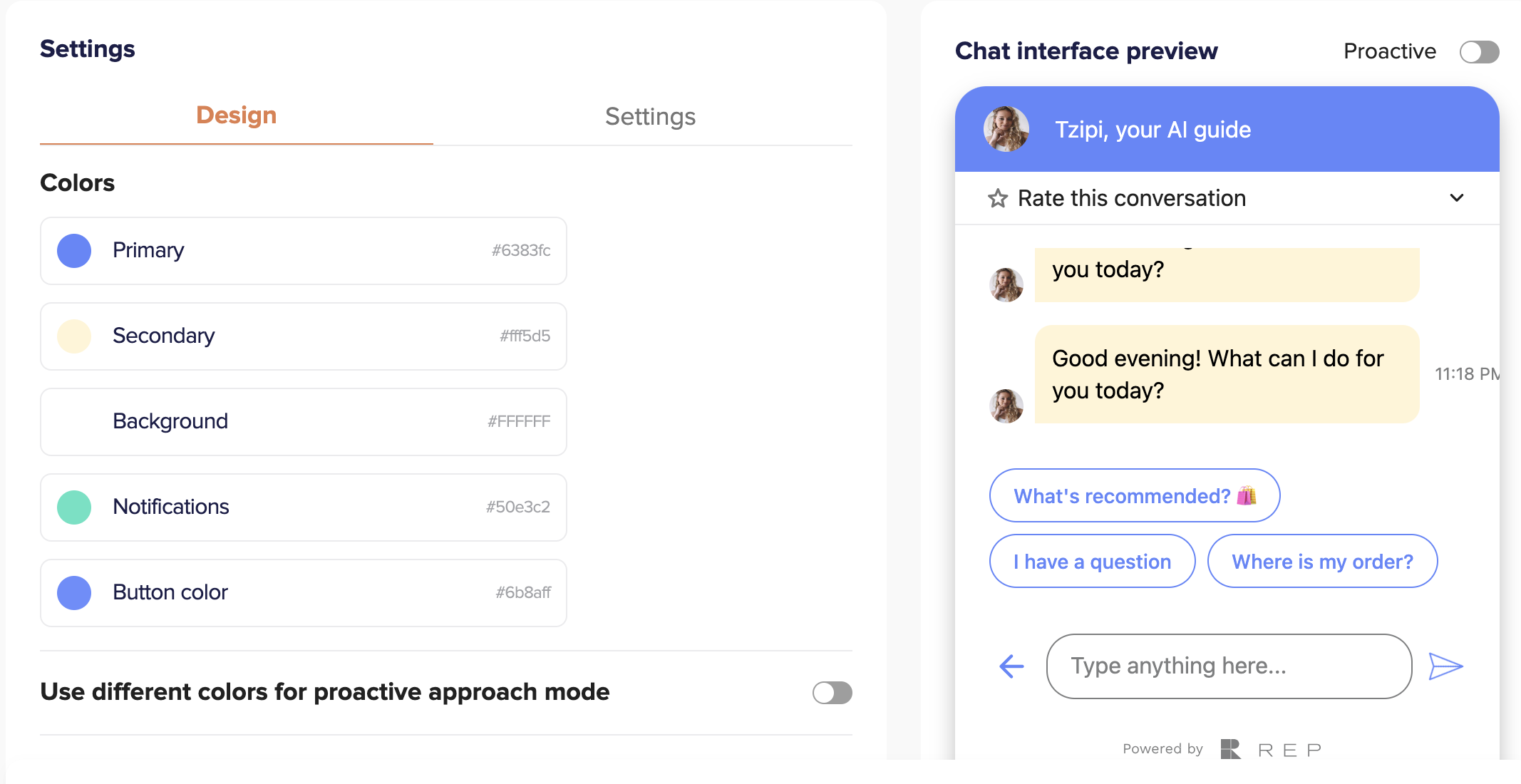This screenshot has width=1521, height=784.
Task: Click the Background color hex value field
Action: 519,422
